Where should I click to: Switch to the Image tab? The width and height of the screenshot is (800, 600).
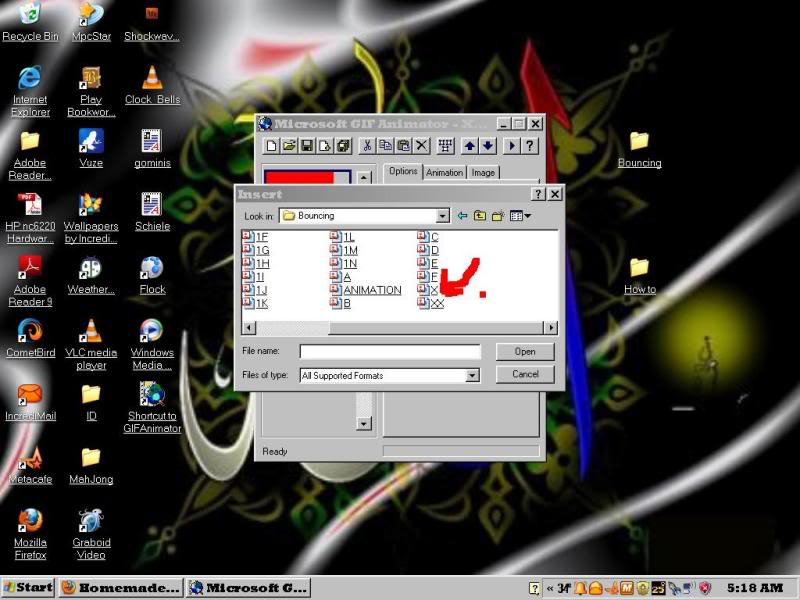pos(483,172)
